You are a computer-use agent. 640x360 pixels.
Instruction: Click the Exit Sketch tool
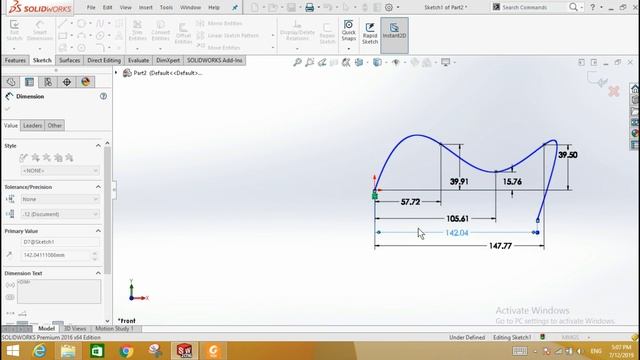pyautogui.click(x=14, y=30)
